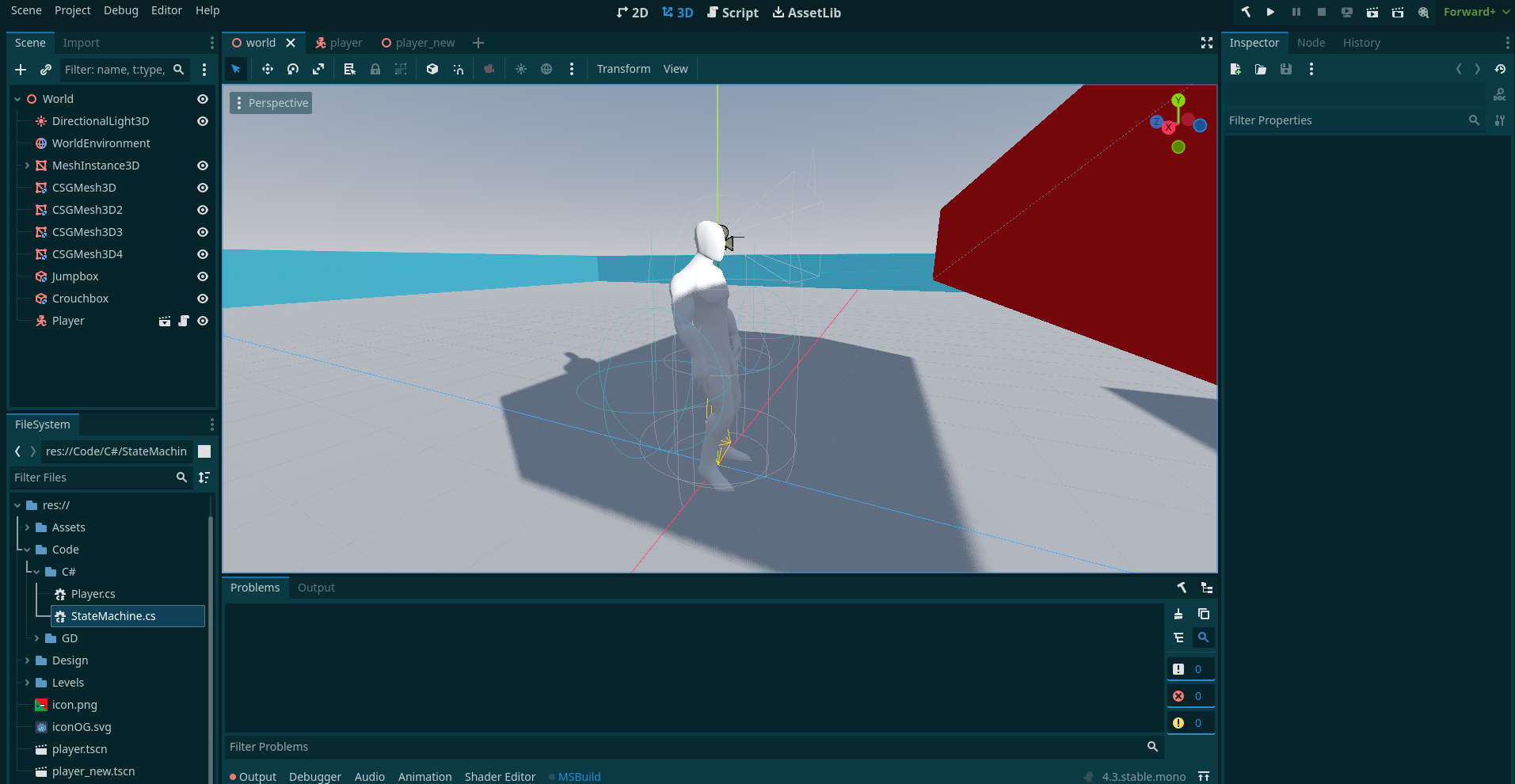Open the AssetLib workspace

click(807, 12)
